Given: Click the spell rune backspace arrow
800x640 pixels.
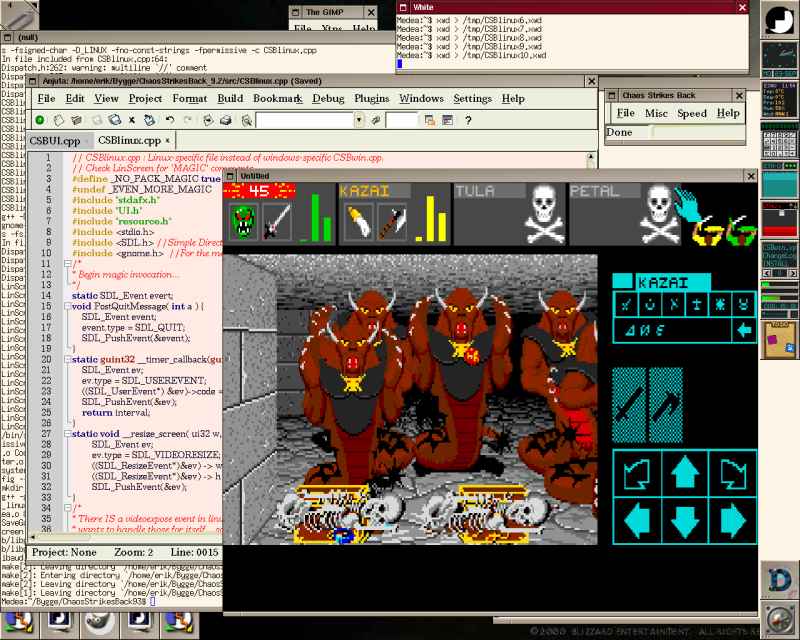Looking at the screenshot, I should pyautogui.click(x=743, y=330).
